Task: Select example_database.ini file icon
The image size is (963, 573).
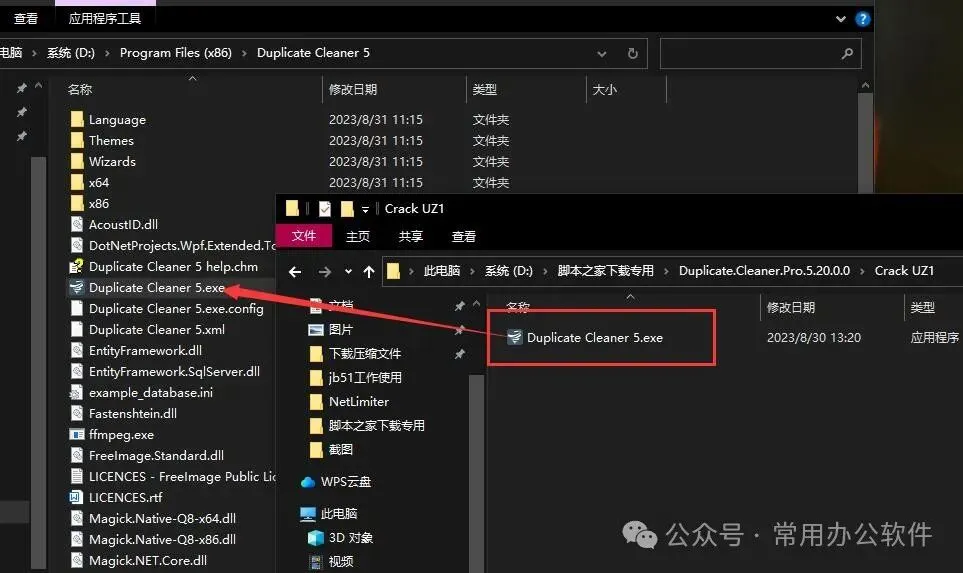Action: (77, 392)
